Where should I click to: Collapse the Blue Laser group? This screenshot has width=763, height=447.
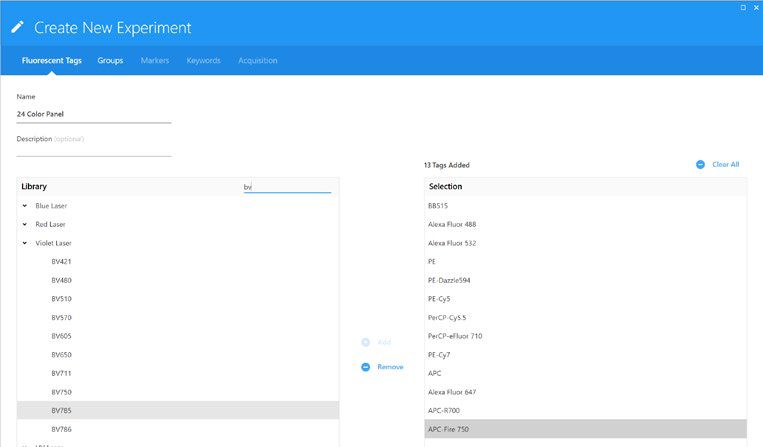(x=24, y=206)
